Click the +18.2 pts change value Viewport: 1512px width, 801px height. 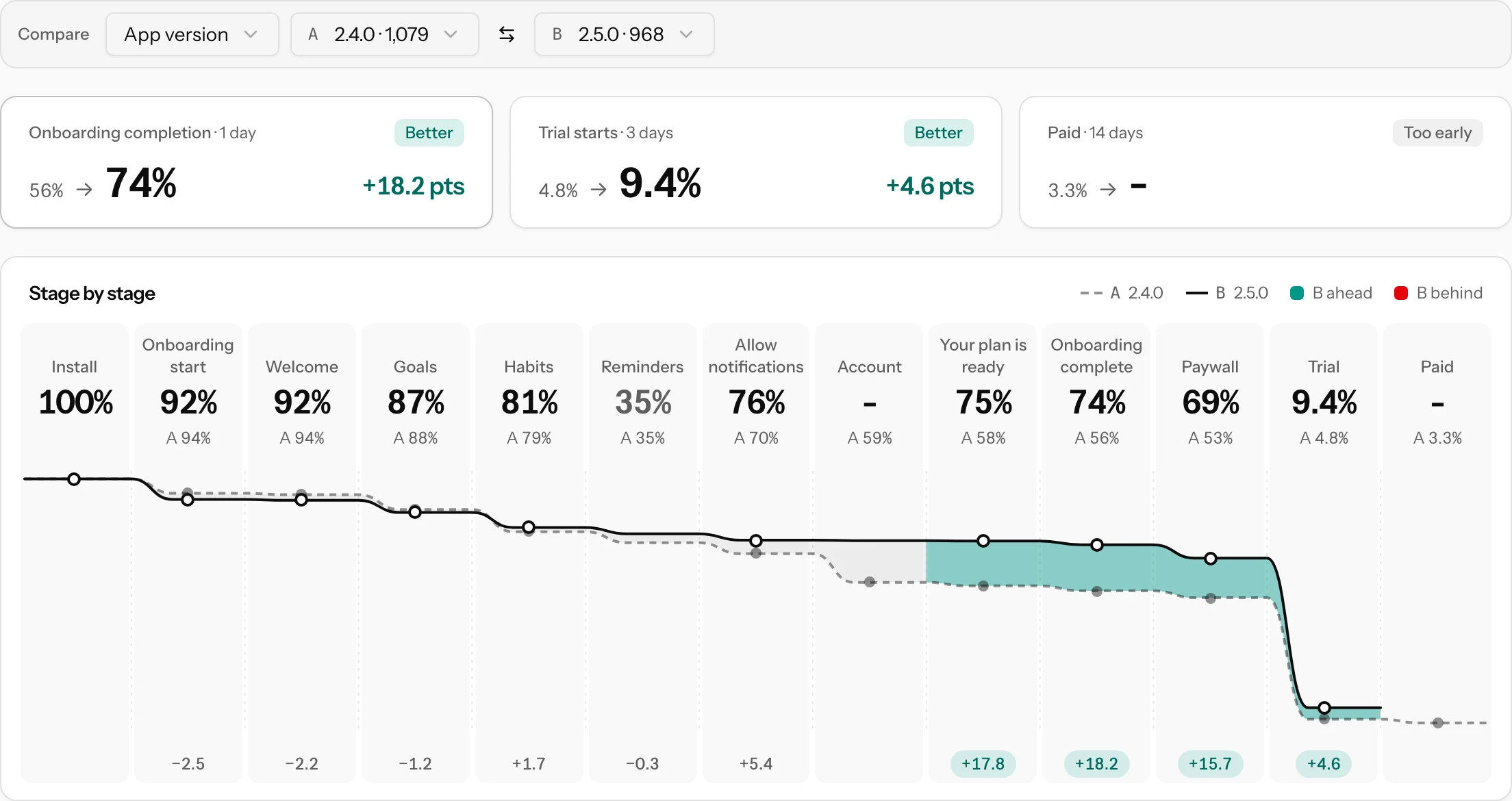pyautogui.click(x=414, y=186)
